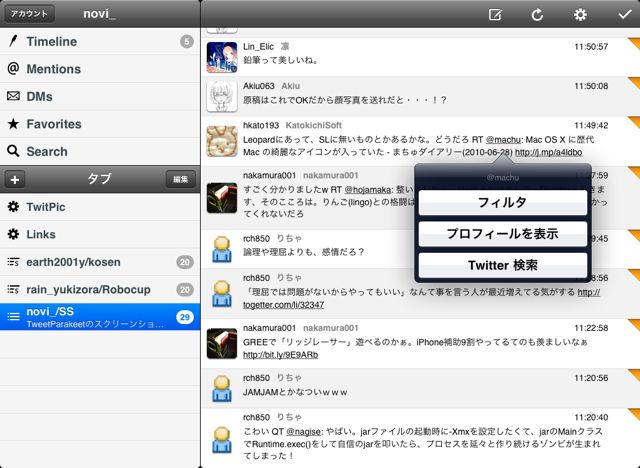The image size is (640, 468).
Task: Open the アカウント accounts button
Action: pos(29,13)
